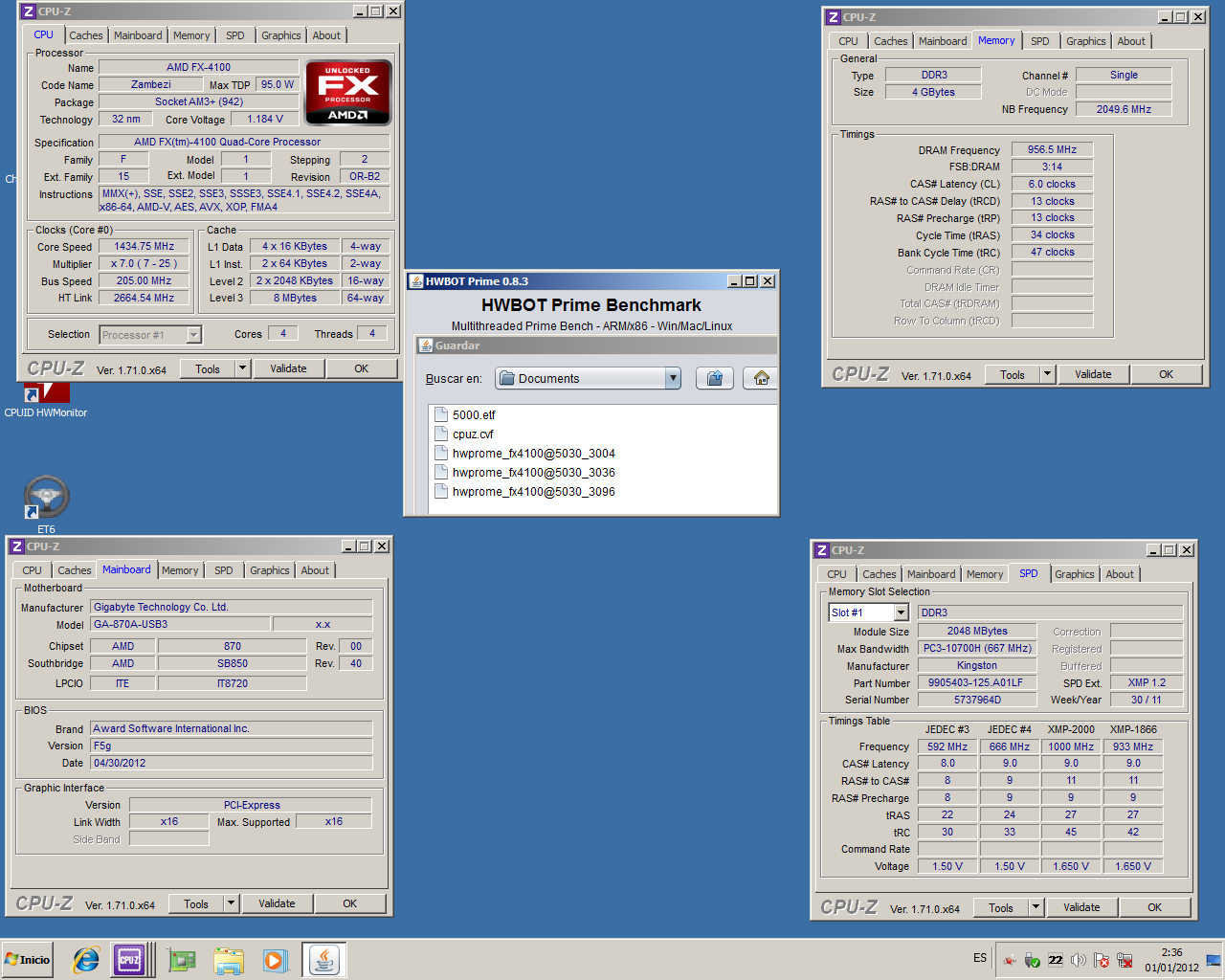Image resolution: width=1225 pixels, height=980 pixels.
Task: Click the home folder icon in the Guardar dialog
Action: point(762,378)
